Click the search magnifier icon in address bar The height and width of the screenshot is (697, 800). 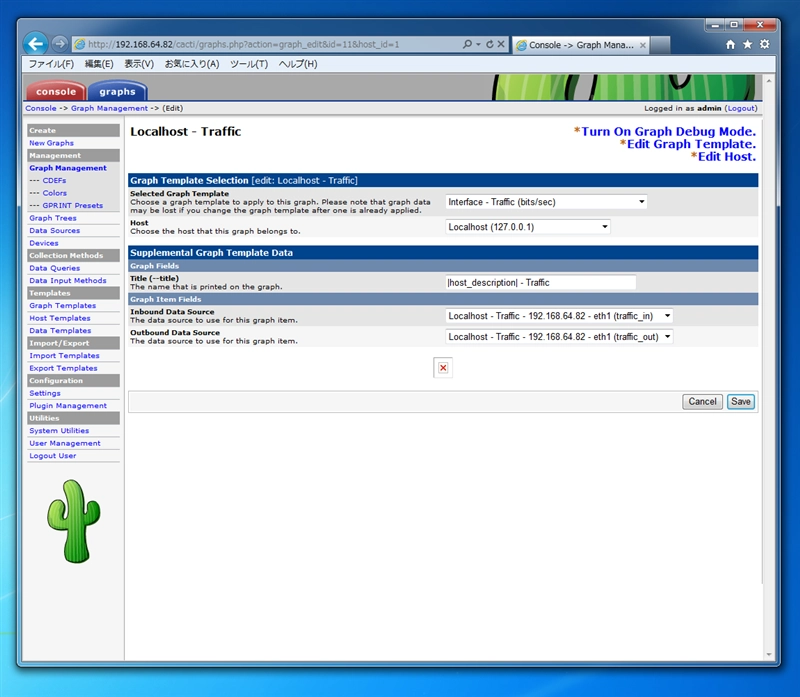467,44
